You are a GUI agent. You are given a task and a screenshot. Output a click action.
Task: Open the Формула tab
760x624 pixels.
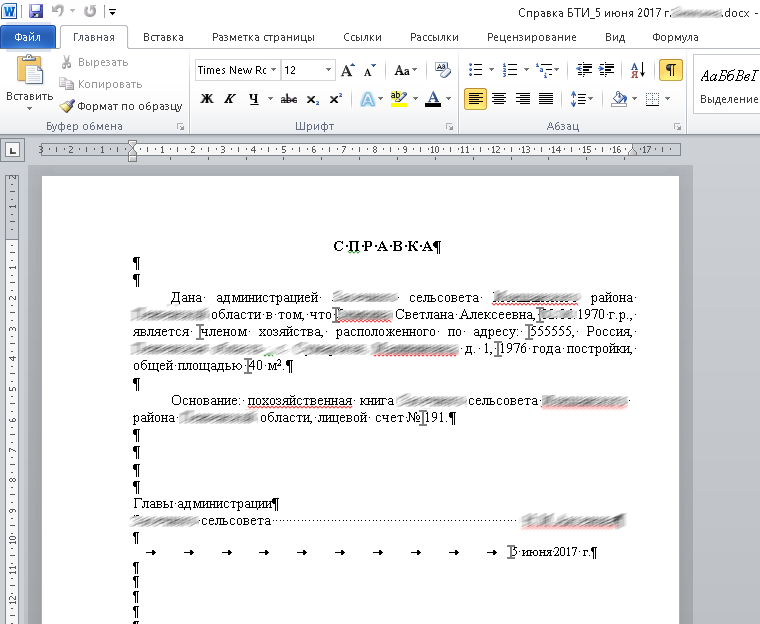point(675,37)
